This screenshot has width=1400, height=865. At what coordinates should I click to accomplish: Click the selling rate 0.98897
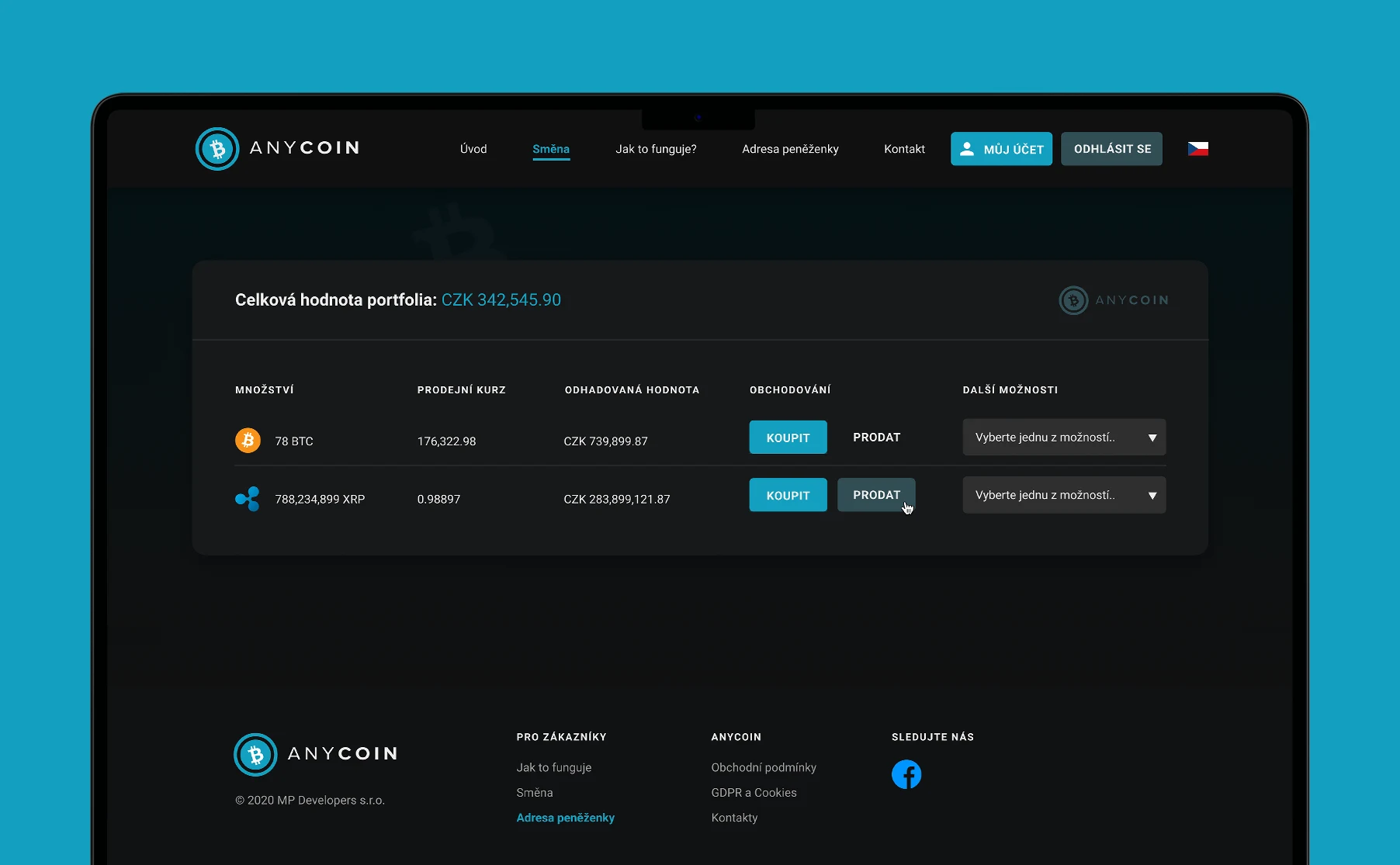click(x=438, y=500)
